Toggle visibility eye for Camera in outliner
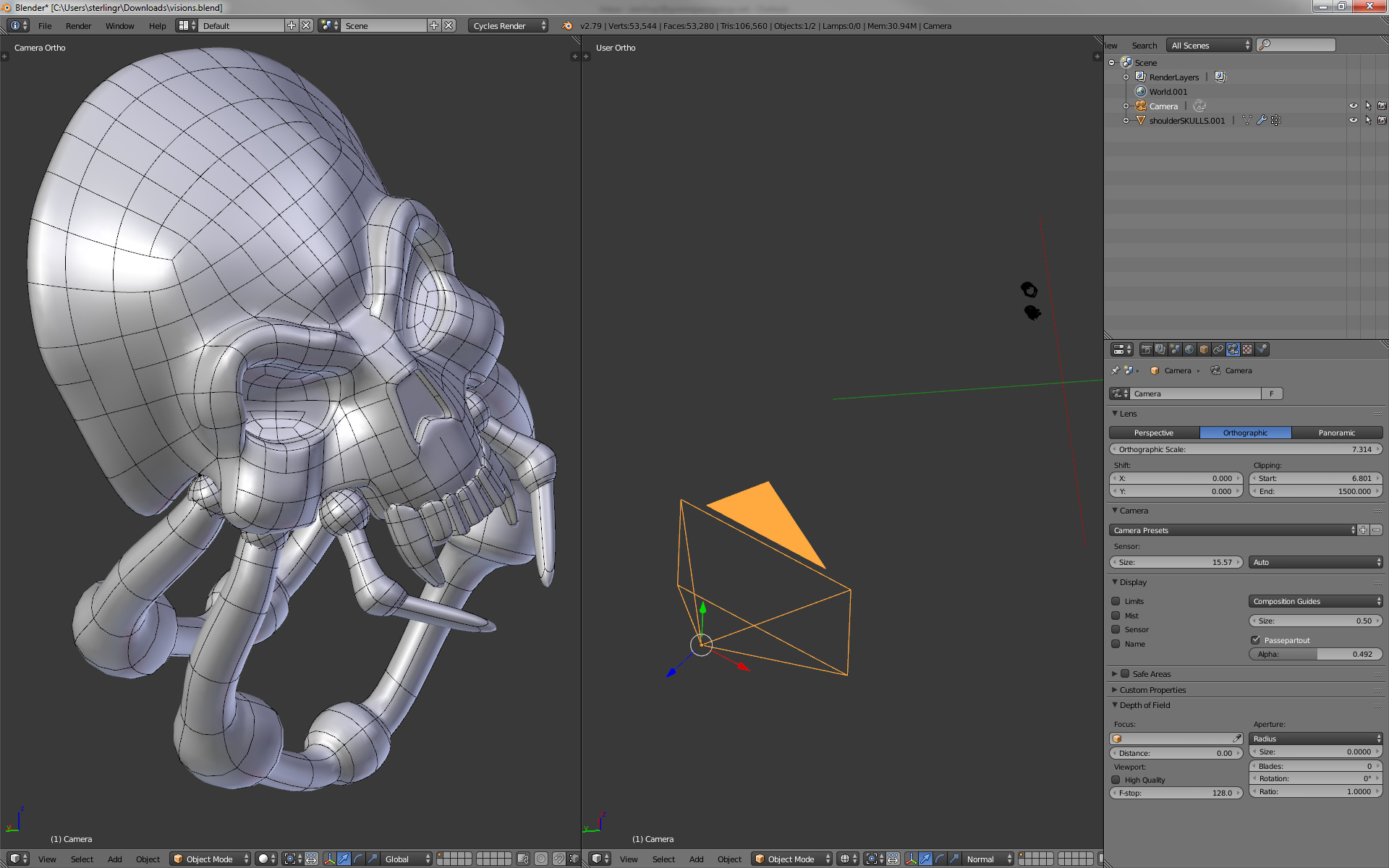The height and width of the screenshot is (868, 1389). tap(1354, 106)
